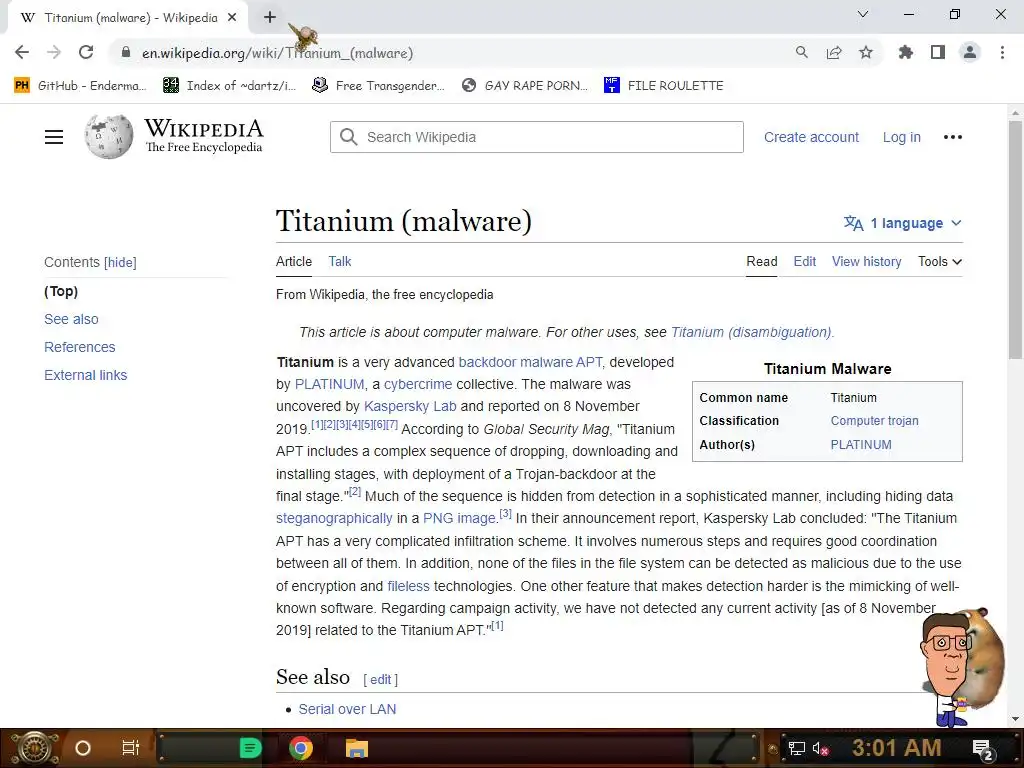Switch to the Talk tab
1024x768 pixels.
coord(340,262)
